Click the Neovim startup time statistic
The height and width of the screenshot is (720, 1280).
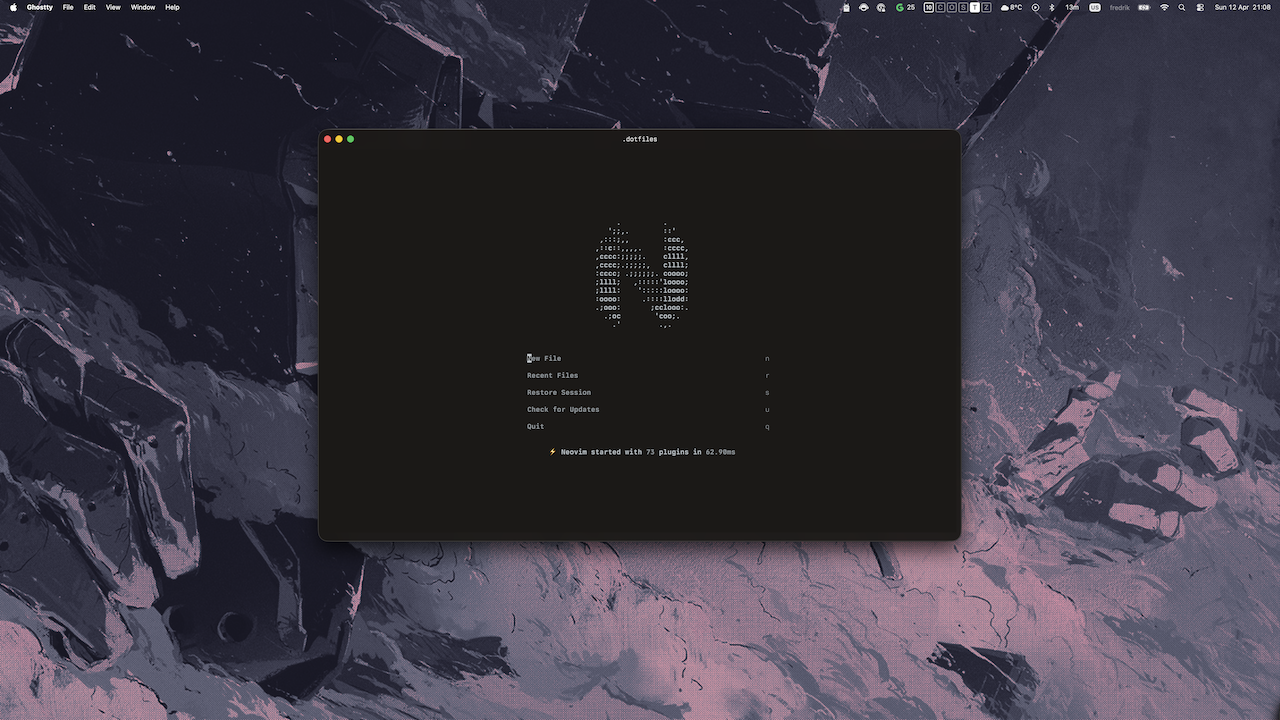[x=642, y=451]
